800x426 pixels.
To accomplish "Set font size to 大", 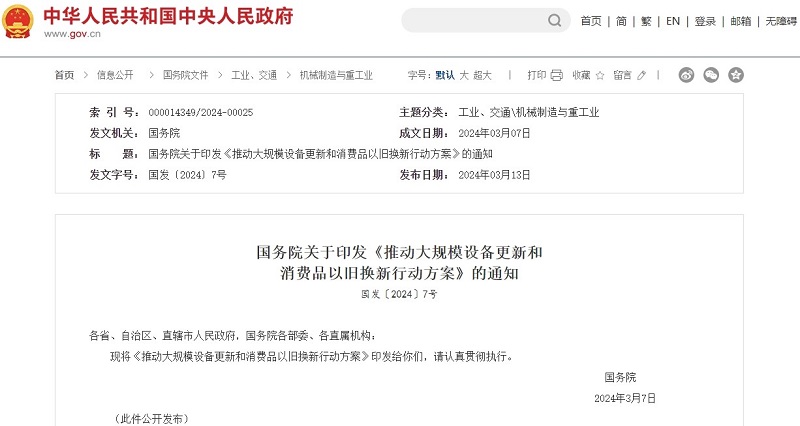I will click(464, 75).
